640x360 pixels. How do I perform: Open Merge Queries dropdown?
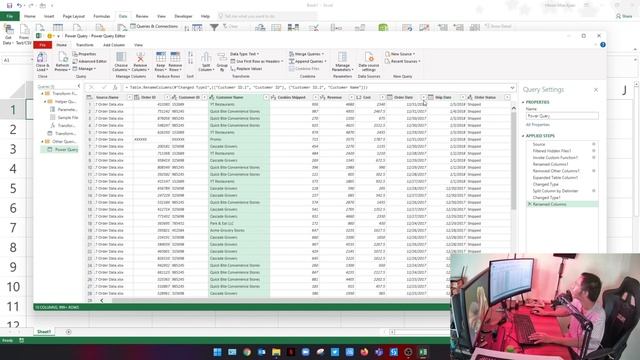pos(307,54)
